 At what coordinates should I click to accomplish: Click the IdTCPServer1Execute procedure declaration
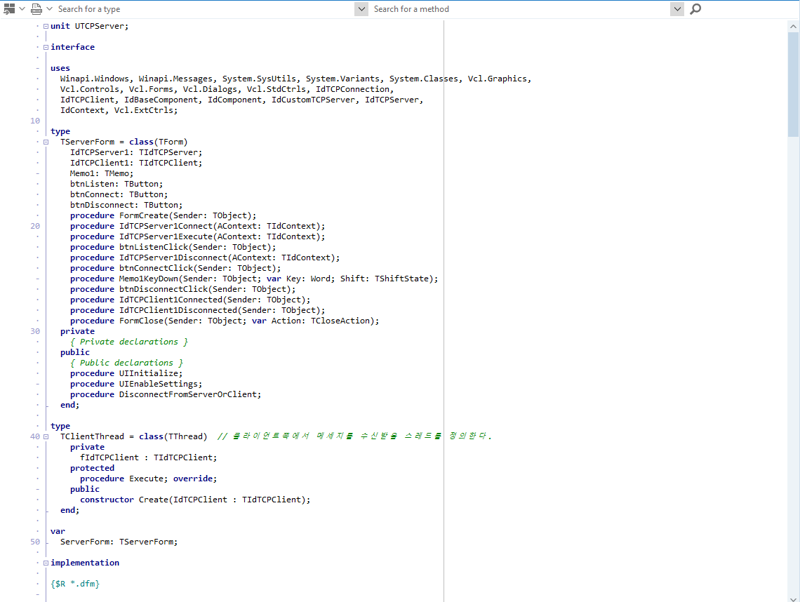click(197, 237)
